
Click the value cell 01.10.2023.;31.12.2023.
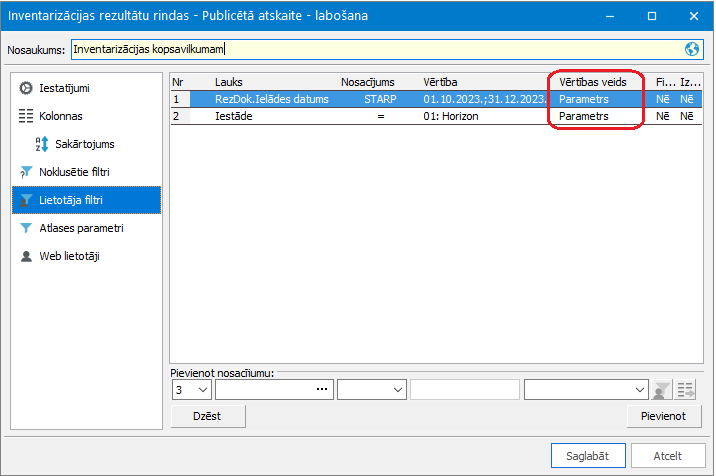[484, 99]
